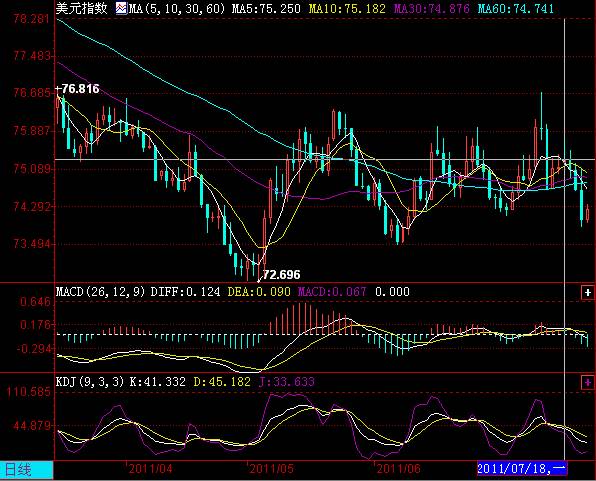Click the 2011/07/18 crosshair date label
596x481 pixels.
coord(522,469)
